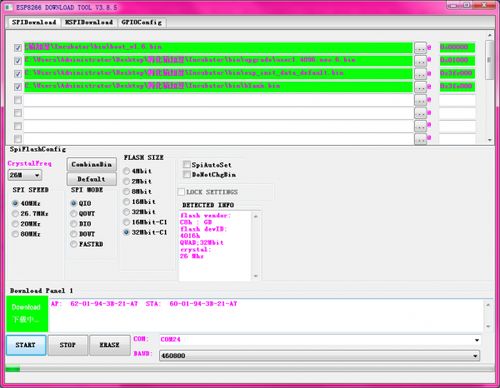500x388 pixels.
Task: Click 'QUAD;32Mbit' in Detected Info
Action: click(x=202, y=243)
